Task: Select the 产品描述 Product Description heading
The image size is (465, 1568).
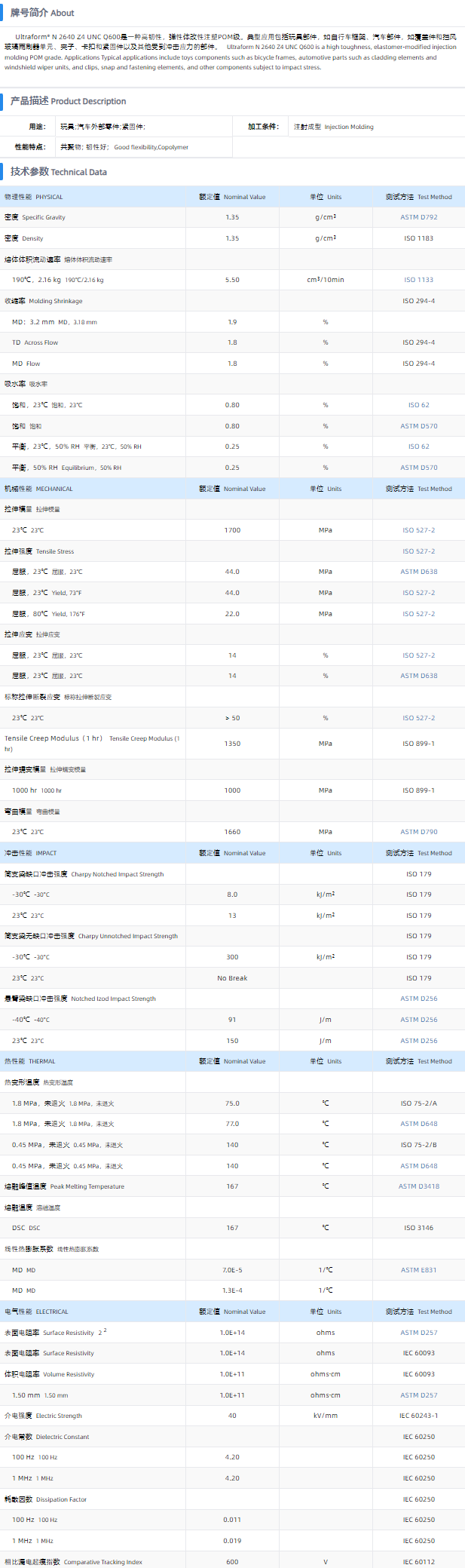Action: 68,101
